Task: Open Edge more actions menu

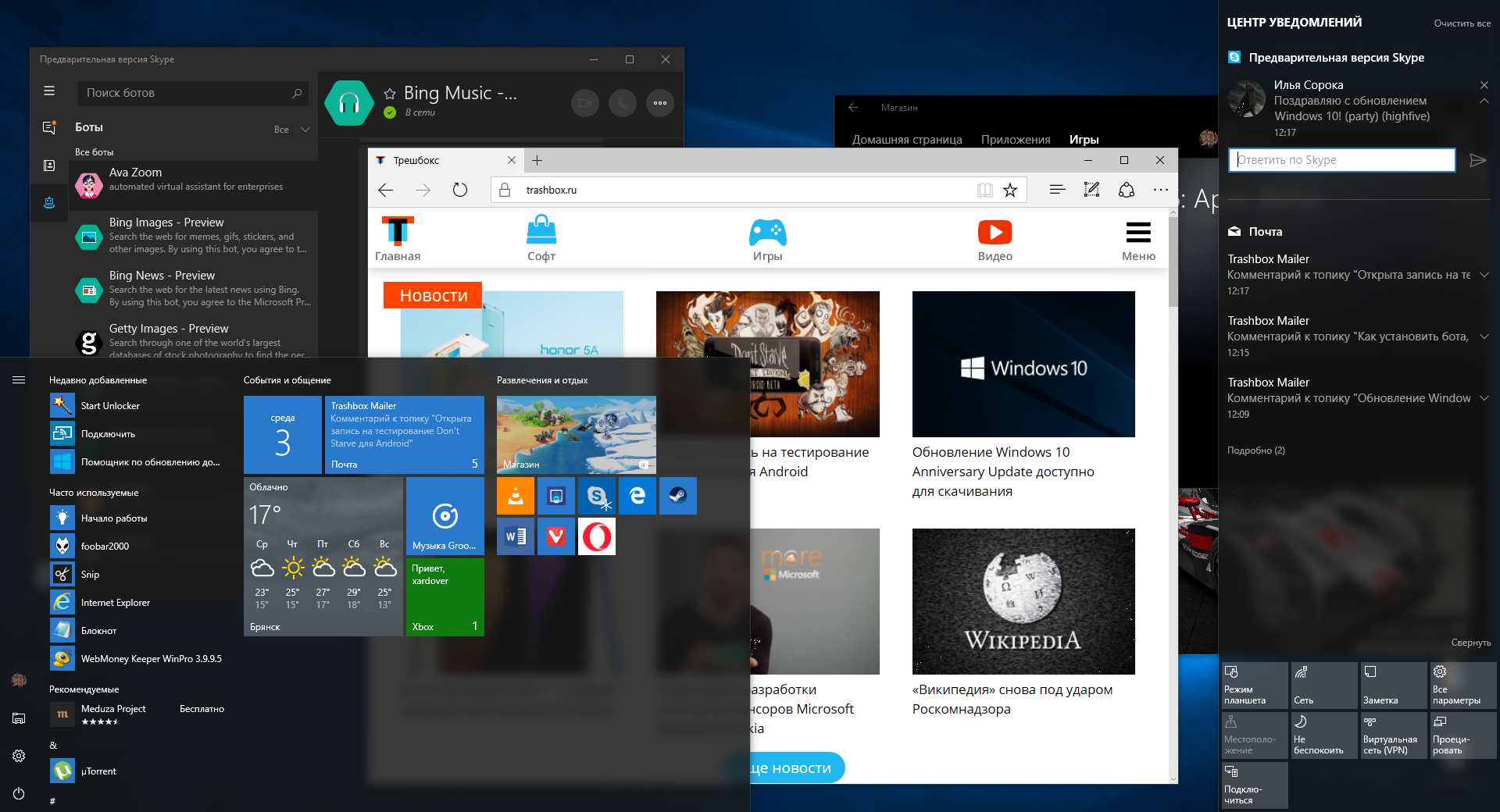Action: tap(1161, 190)
